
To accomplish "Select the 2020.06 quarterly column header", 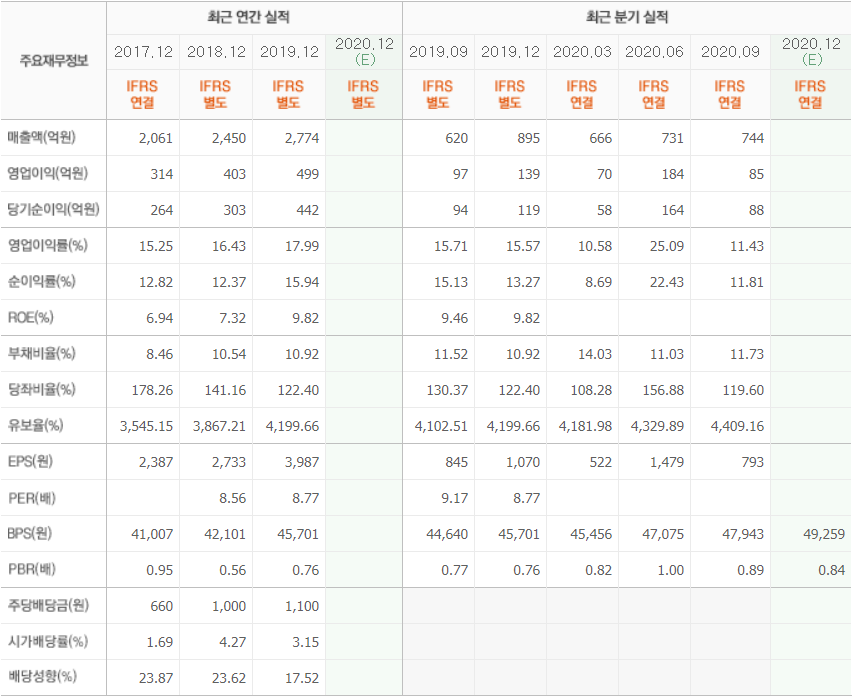I will pos(653,52).
